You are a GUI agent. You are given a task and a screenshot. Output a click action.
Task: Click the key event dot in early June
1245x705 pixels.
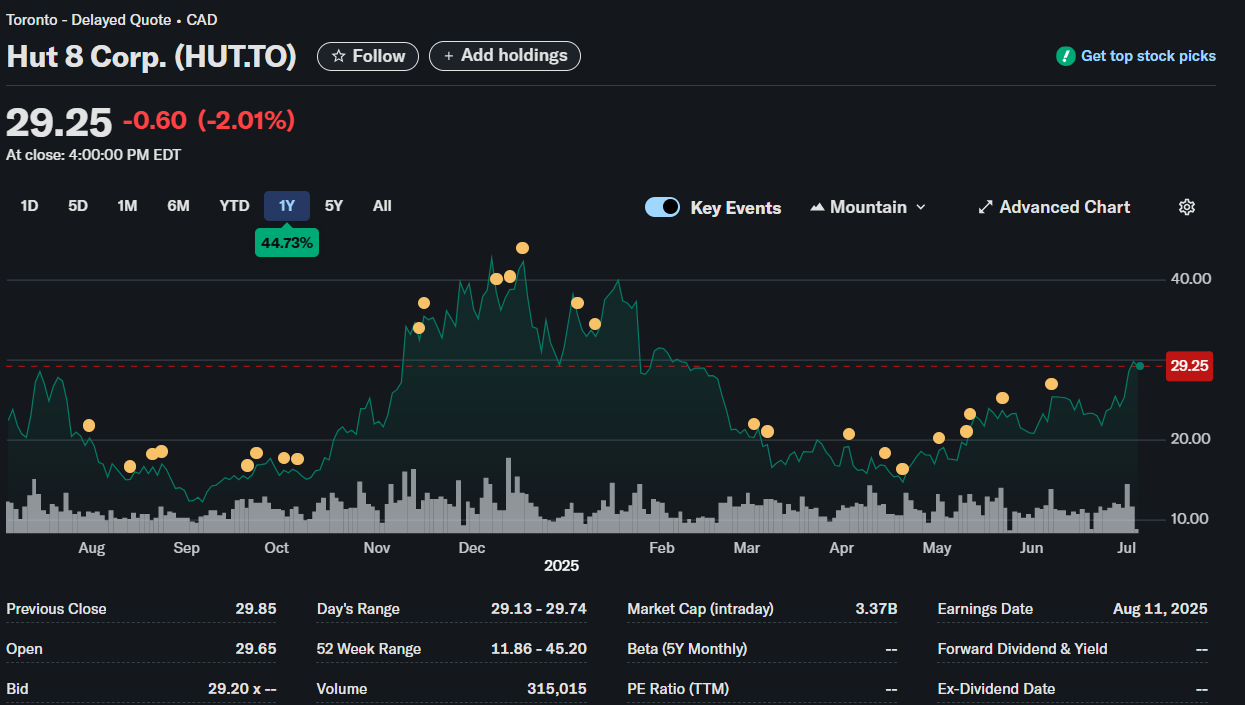(x=1051, y=384)
